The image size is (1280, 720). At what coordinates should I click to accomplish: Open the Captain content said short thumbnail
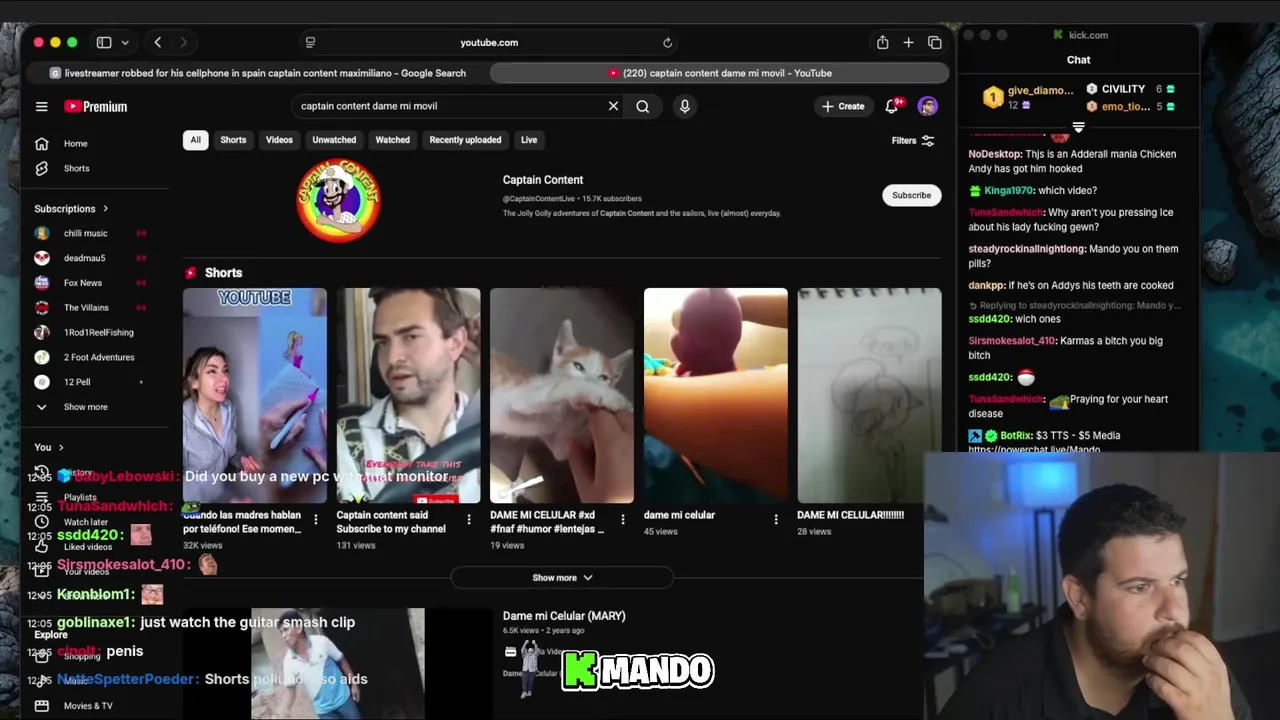(408, 395)
